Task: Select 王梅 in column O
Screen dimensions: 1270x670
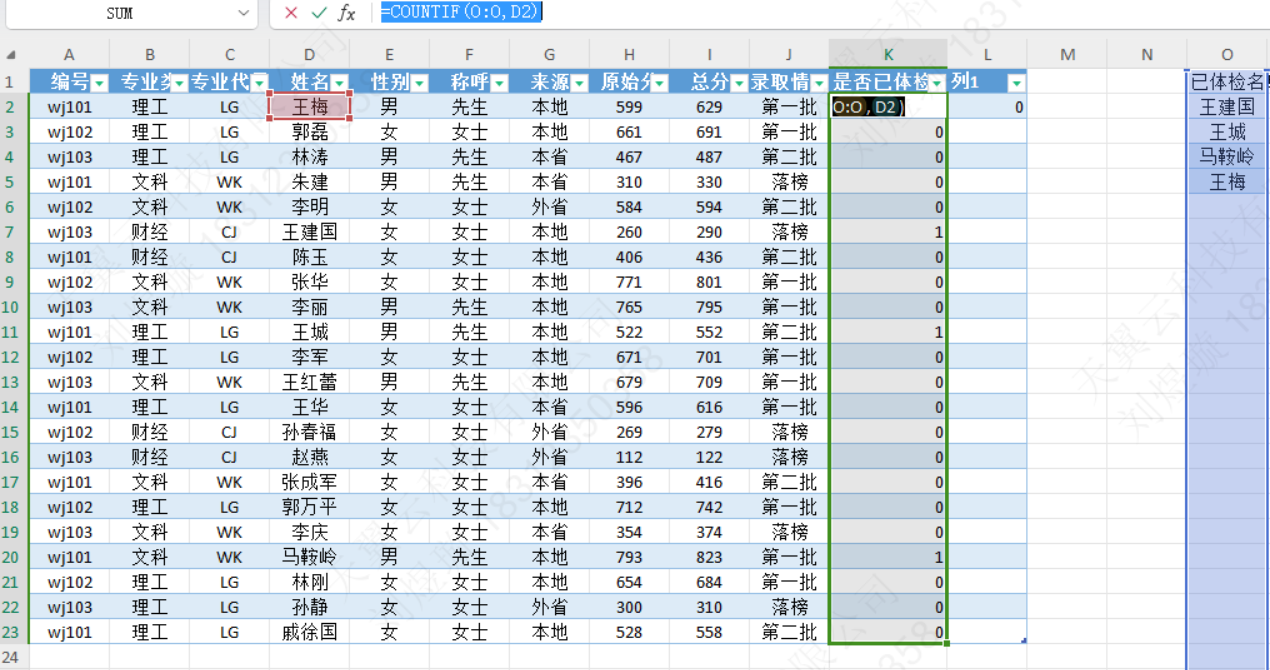Action: (x=1227, y=182)
